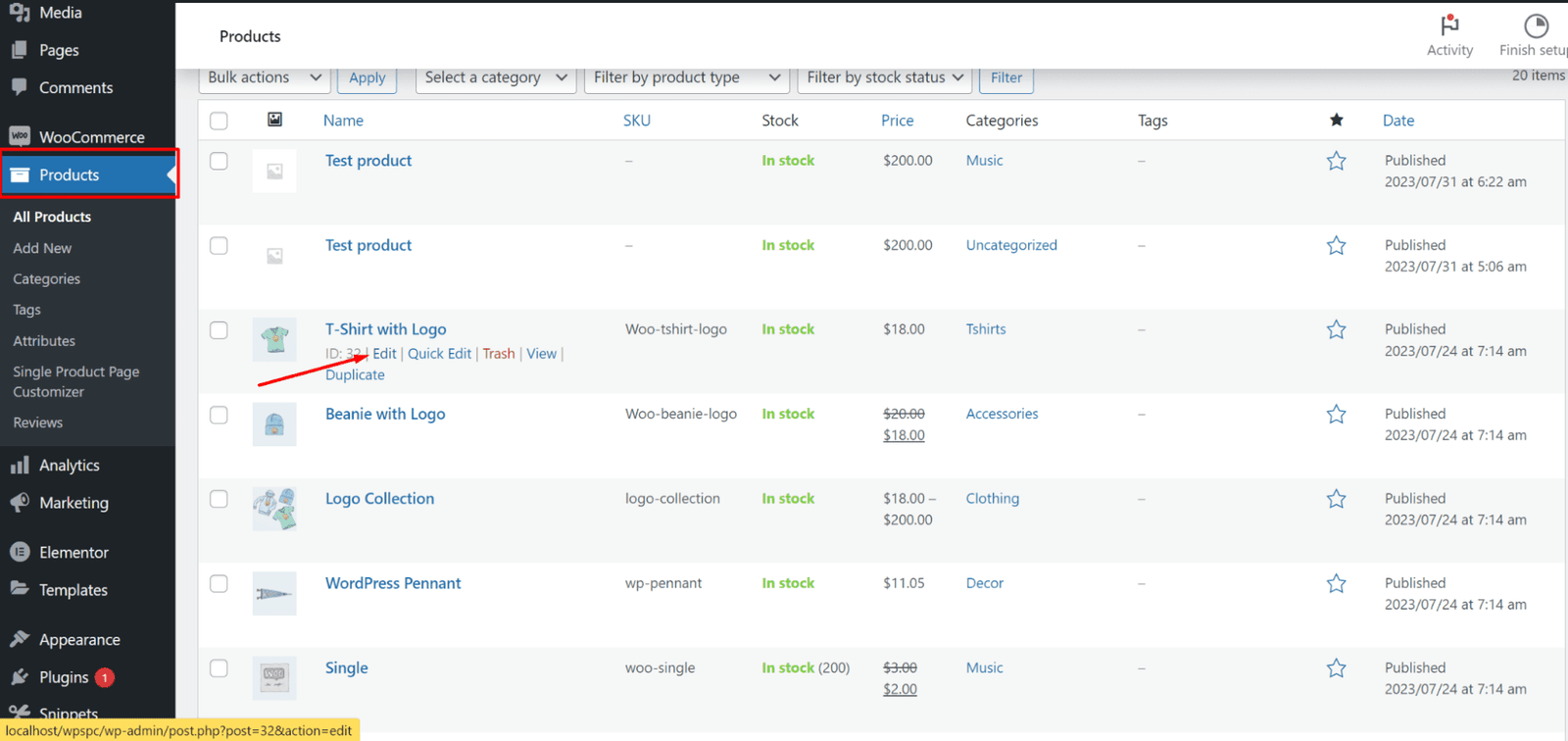Sort the table by the Price column
Screen dimensions: 1568x741
click(x=897, y=121)
